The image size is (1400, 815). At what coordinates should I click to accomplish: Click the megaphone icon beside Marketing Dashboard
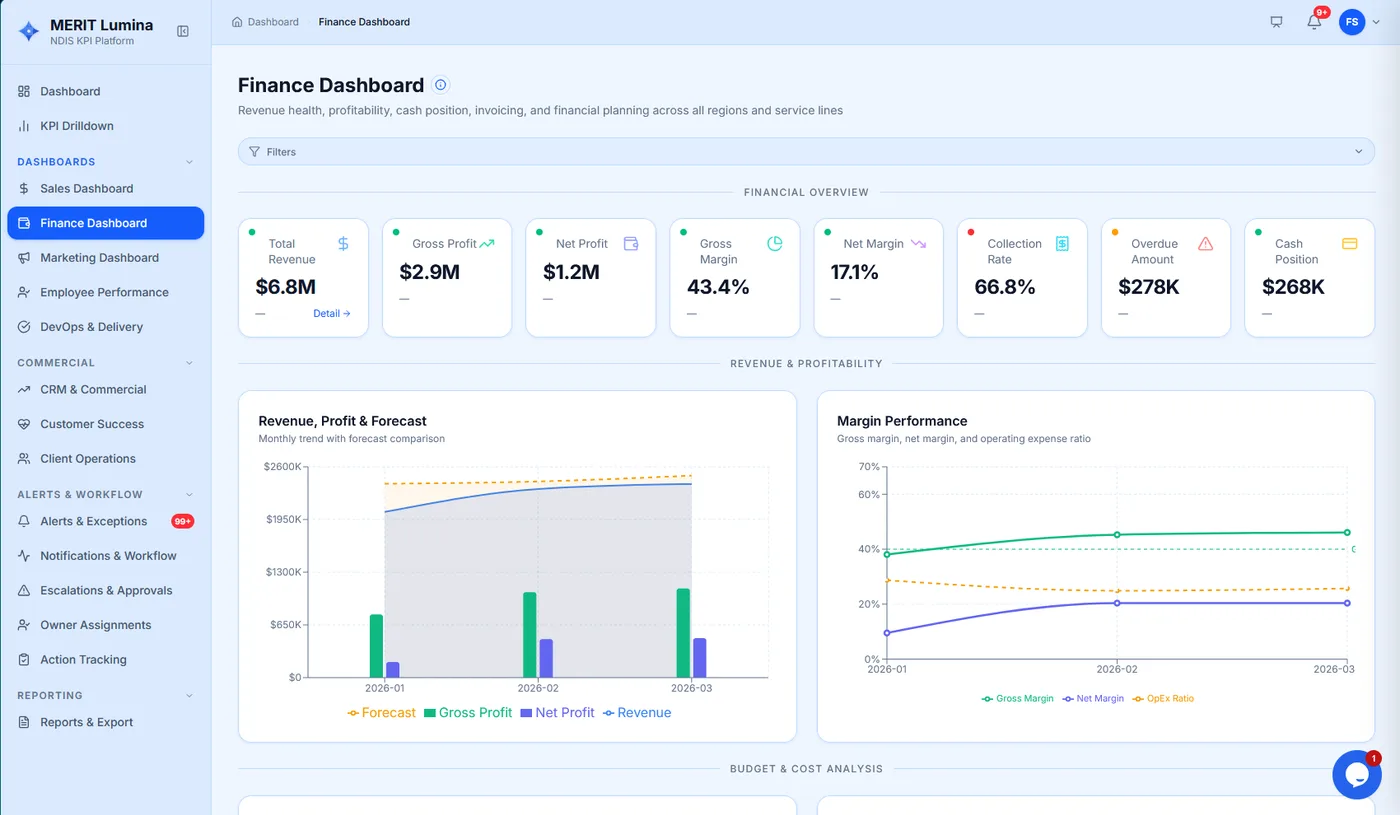tap(24, 258)
